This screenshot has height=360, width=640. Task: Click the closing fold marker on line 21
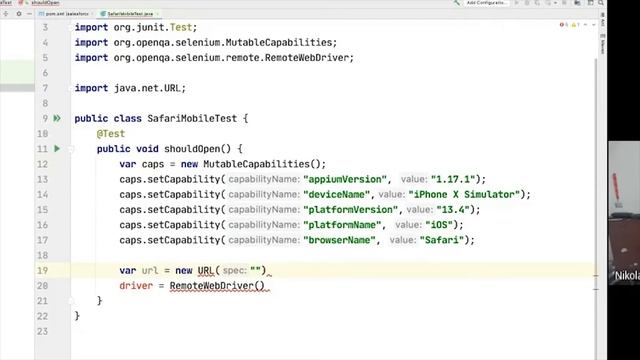[71, 301]
